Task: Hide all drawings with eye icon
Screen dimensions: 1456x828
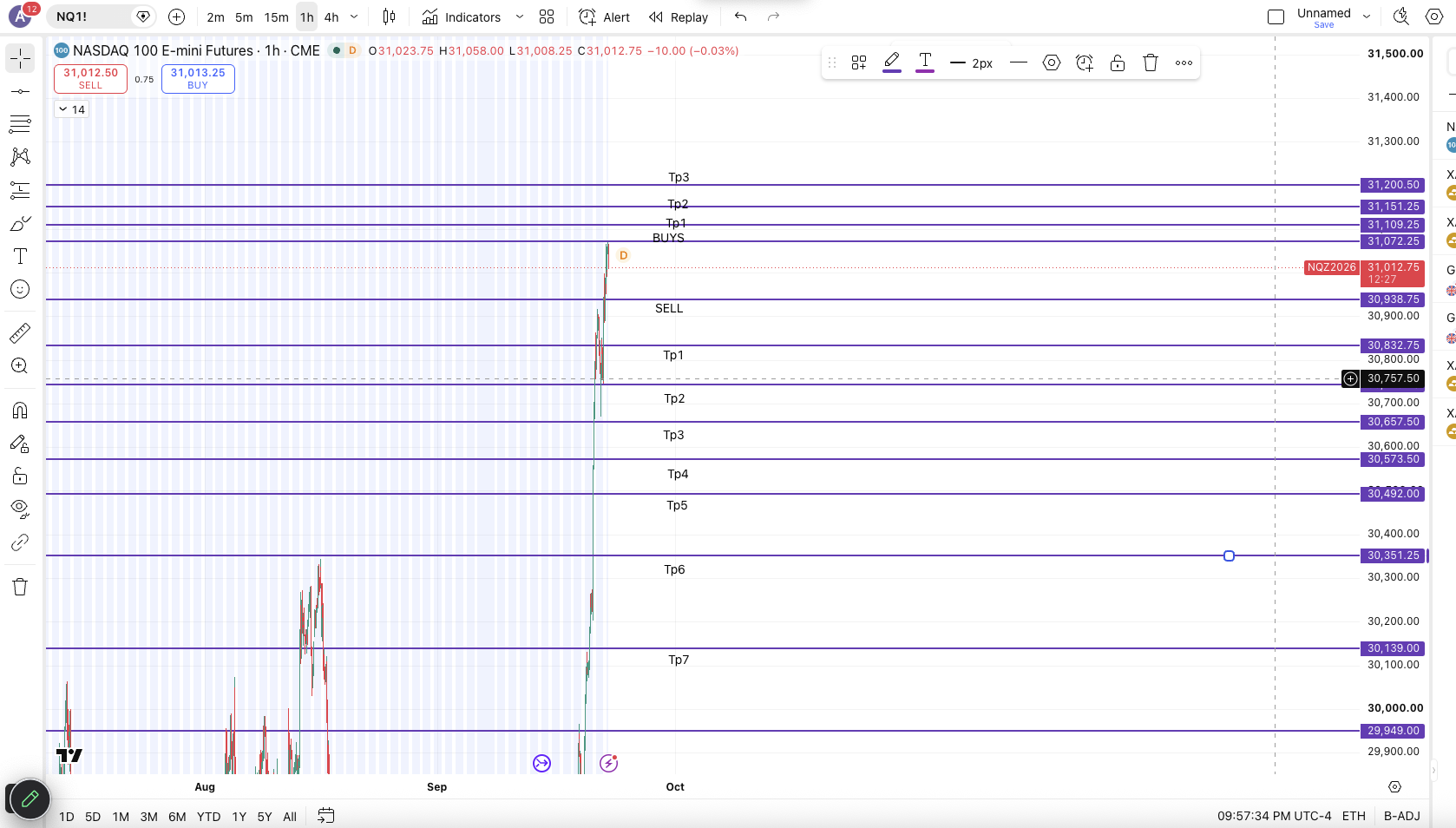Action: click(20, 509)
